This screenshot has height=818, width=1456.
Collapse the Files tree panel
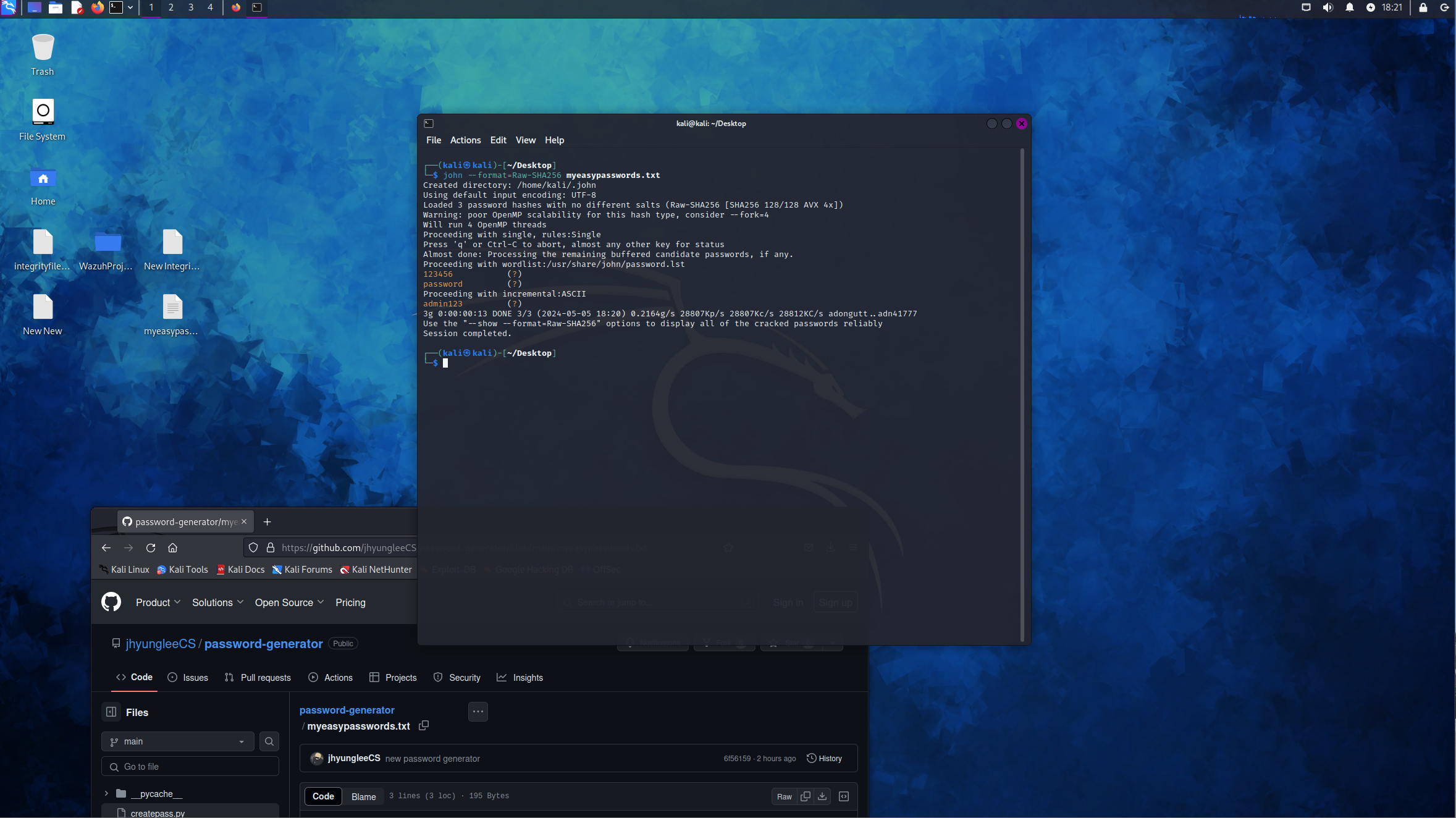(x=111, y=712)
